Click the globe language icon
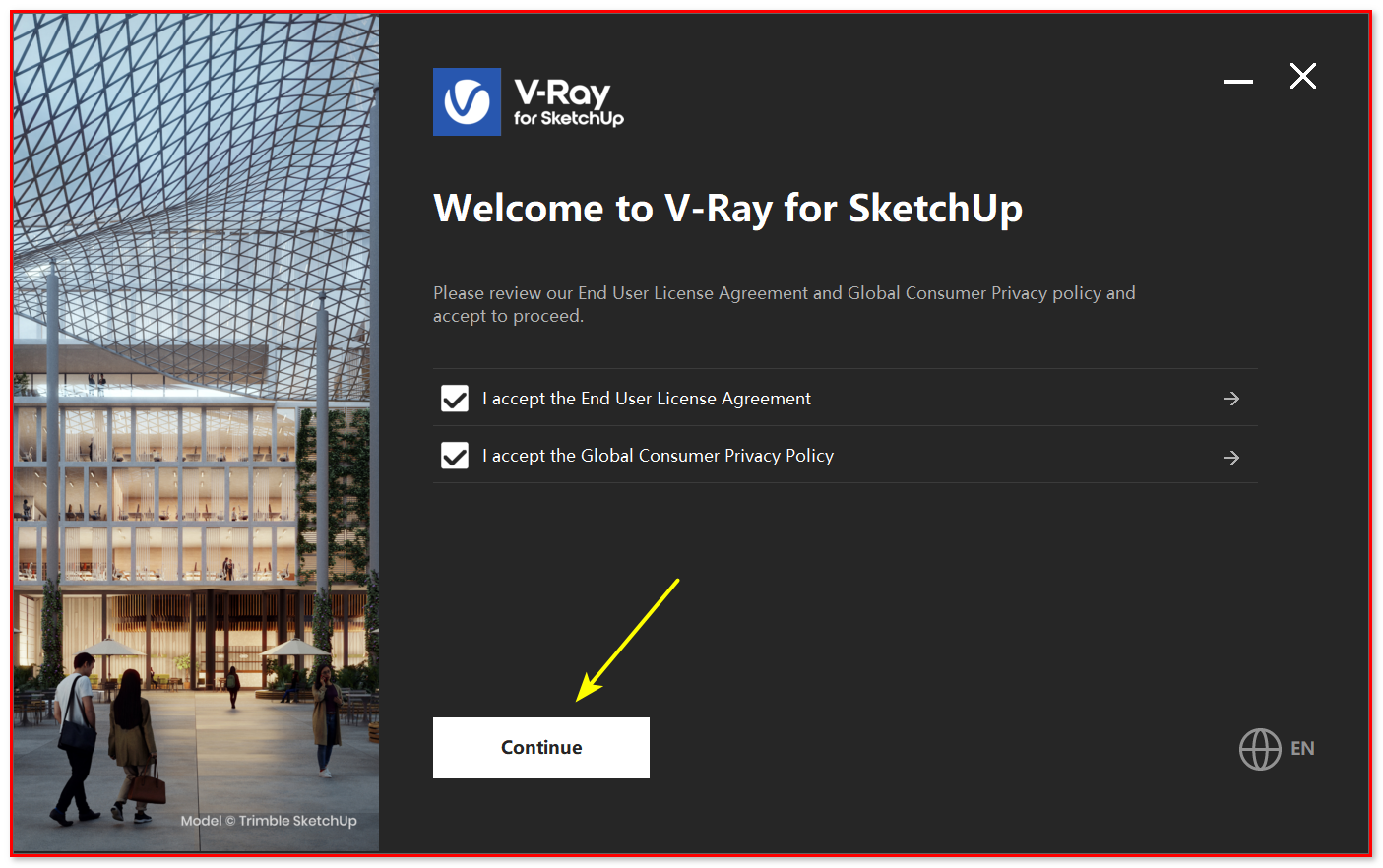Viewport: 1383px width, 868px height. coord(1260,749)
